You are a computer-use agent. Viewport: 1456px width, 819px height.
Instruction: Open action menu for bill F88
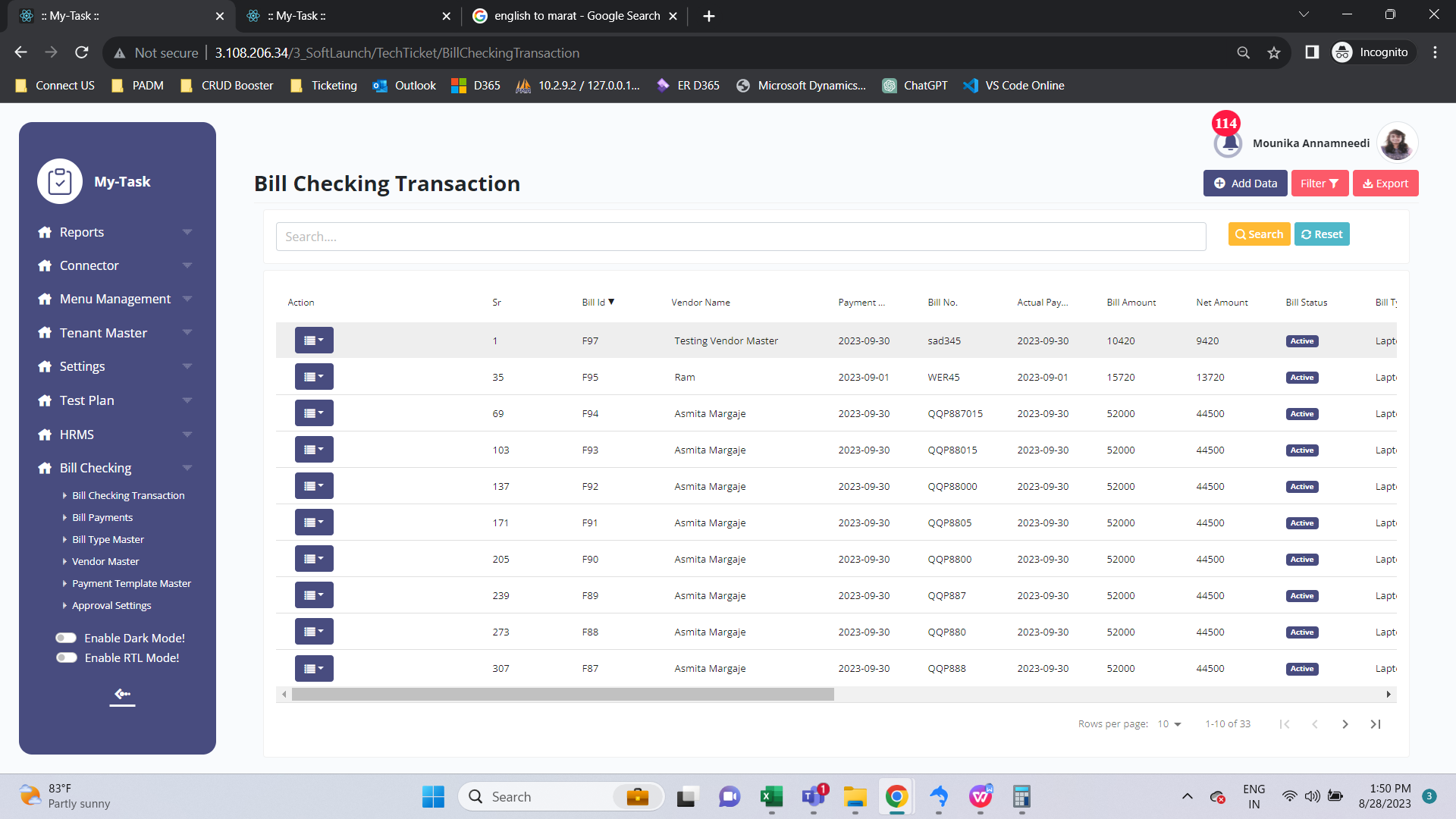[x=314, y=632]
